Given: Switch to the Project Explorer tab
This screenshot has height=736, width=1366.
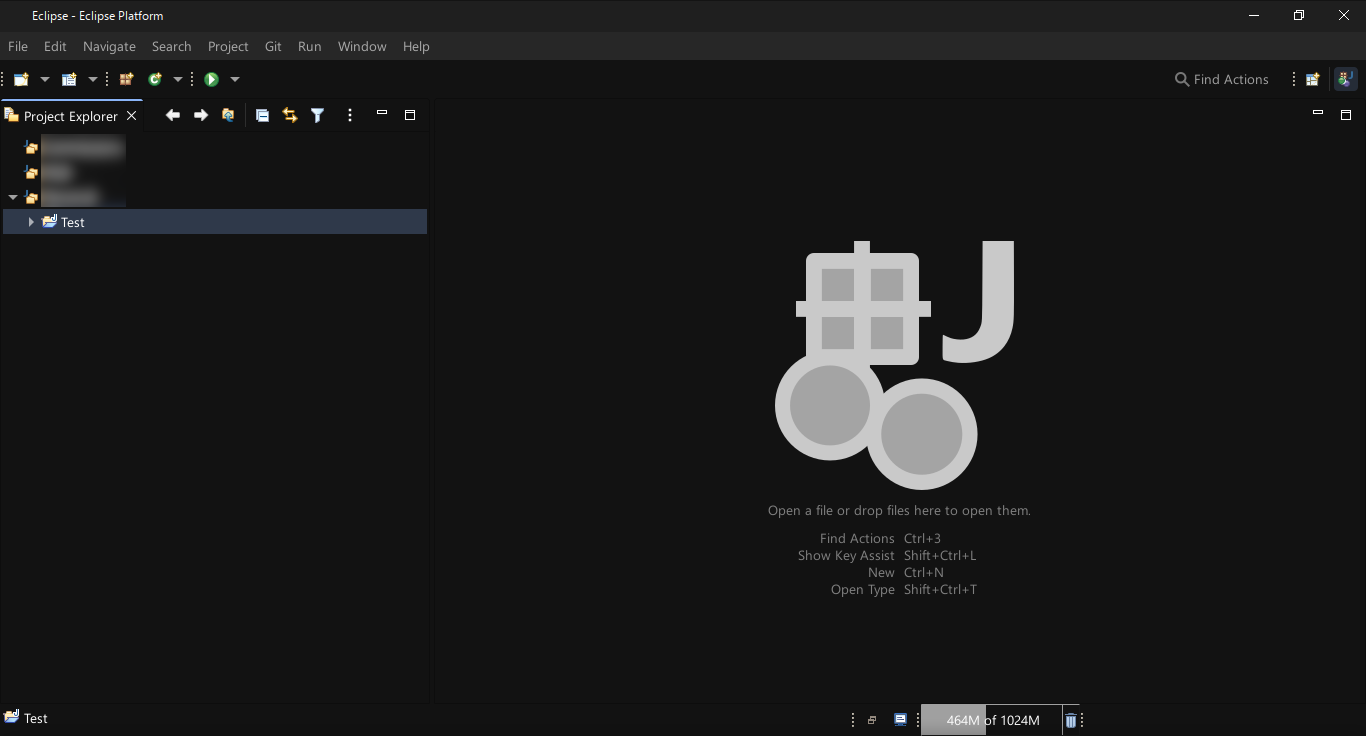Looking at the screenshot, I should tap(70, 116).
